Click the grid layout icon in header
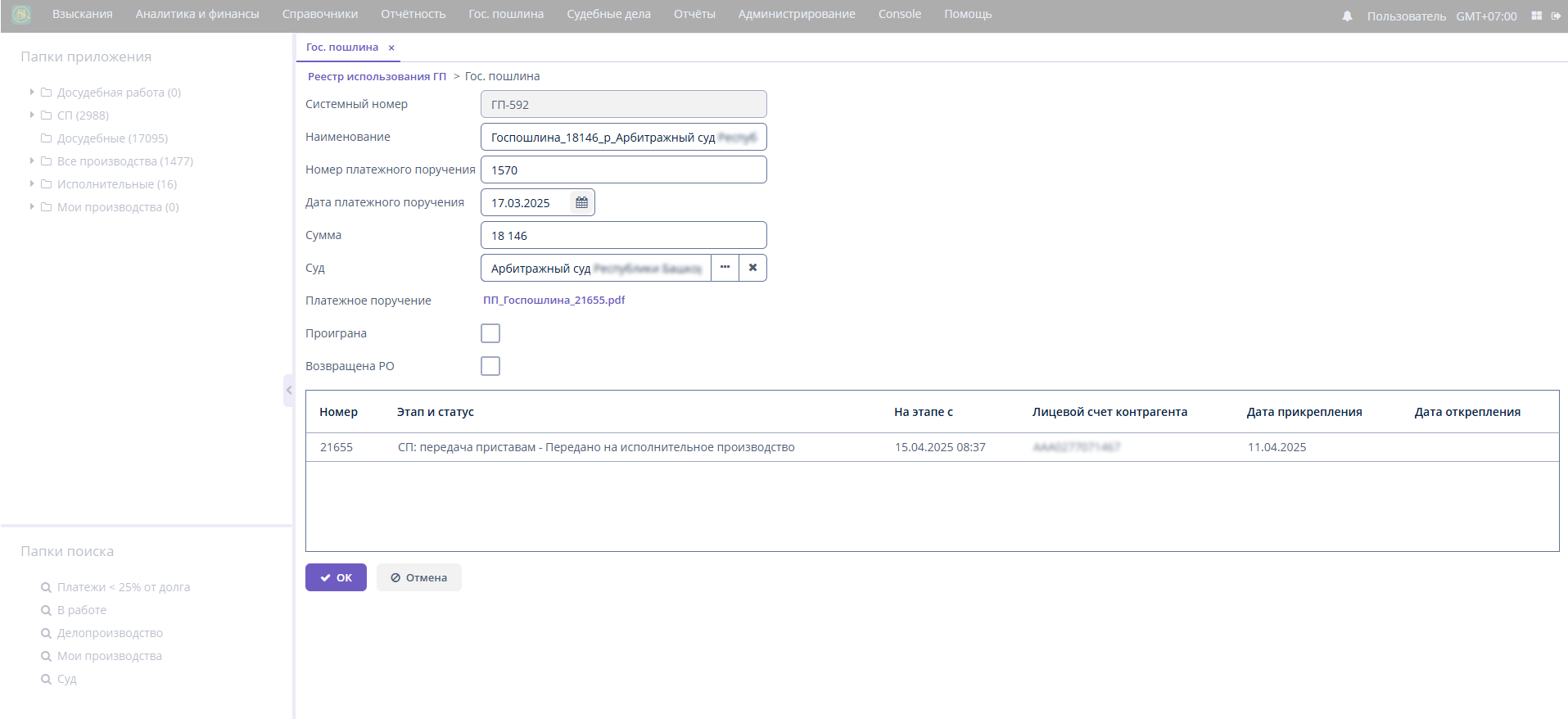This screenshot has width=1568, height=719. (1536, 16)
